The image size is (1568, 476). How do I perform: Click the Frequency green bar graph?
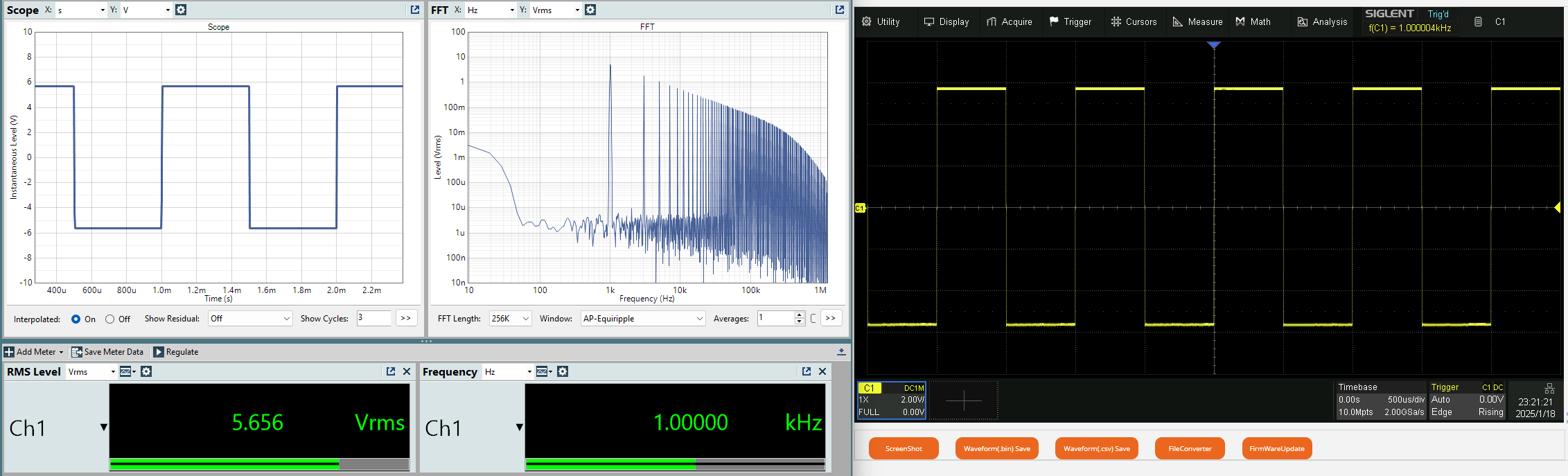tap(675, 464)
